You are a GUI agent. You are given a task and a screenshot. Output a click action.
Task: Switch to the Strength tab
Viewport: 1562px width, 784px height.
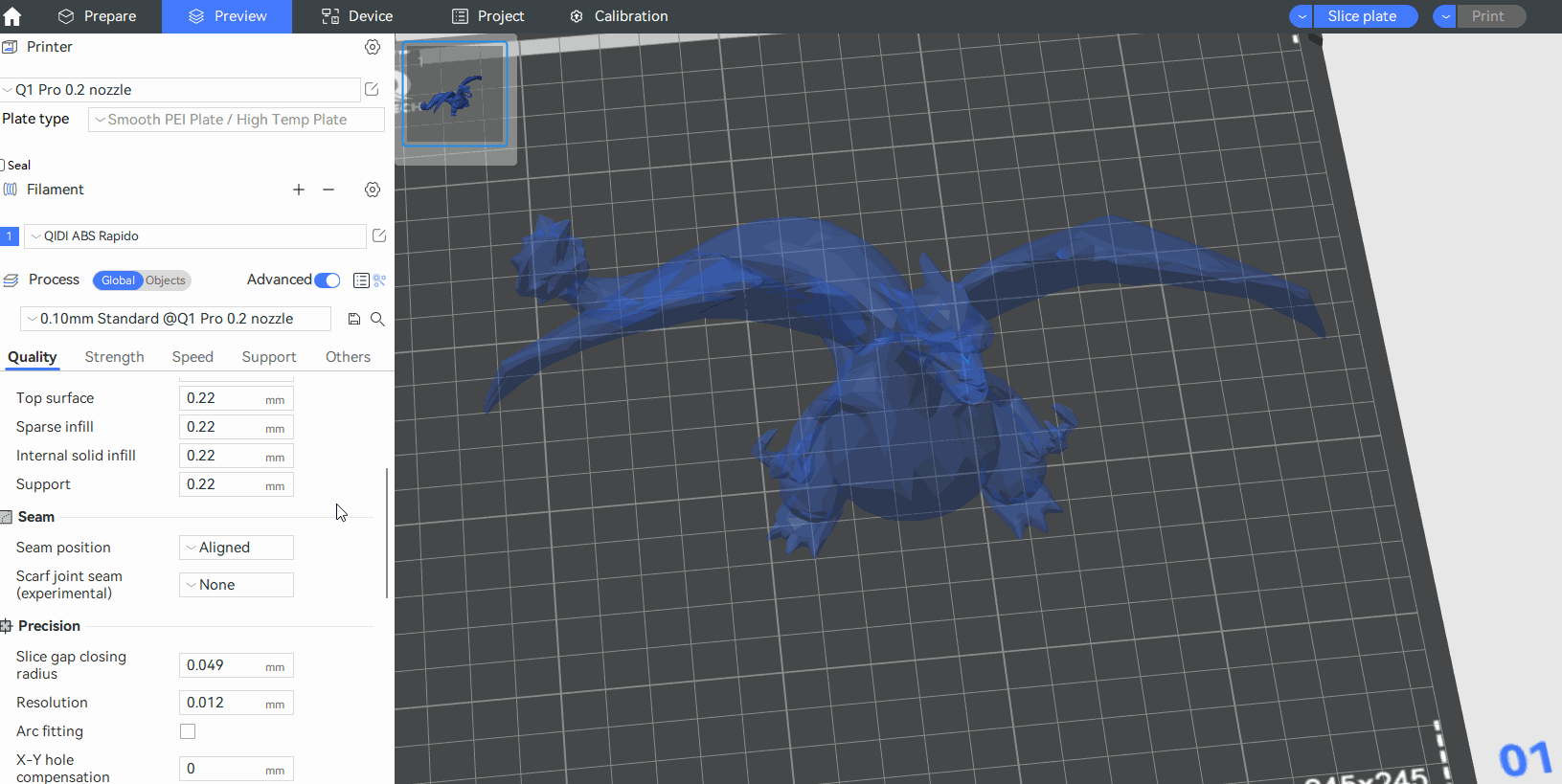click(x=114, y=357)
